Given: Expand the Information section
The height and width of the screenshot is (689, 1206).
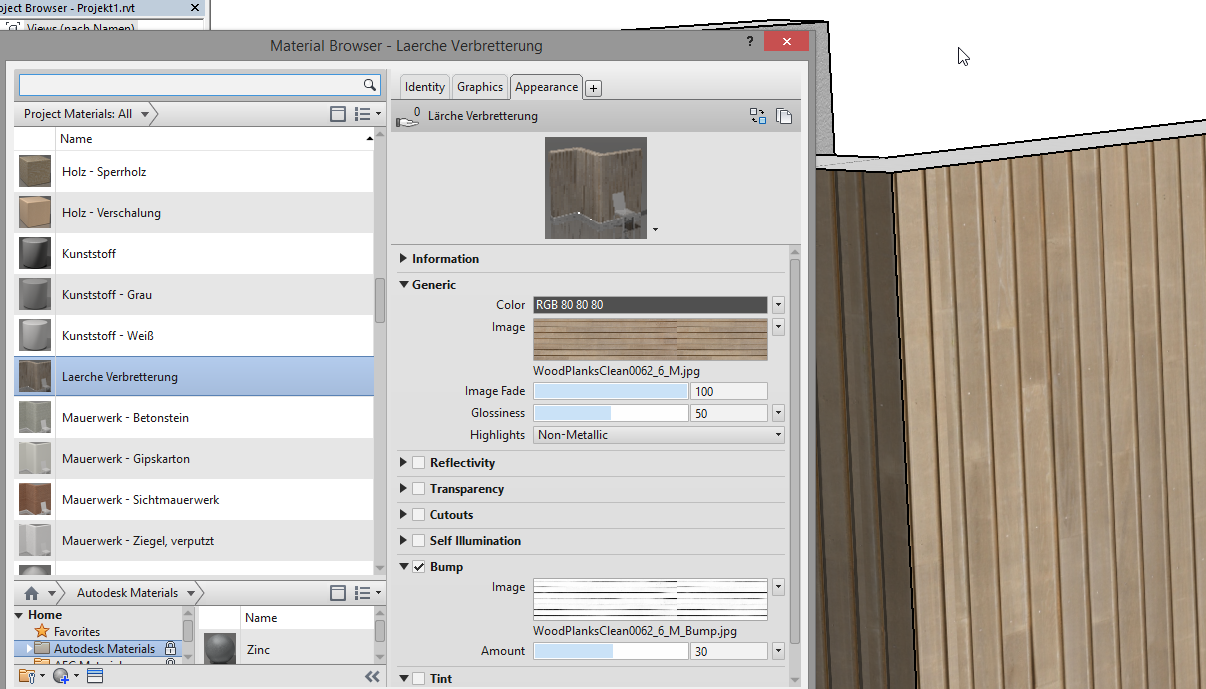Looking at the screenshot, I should coord(404,259).
